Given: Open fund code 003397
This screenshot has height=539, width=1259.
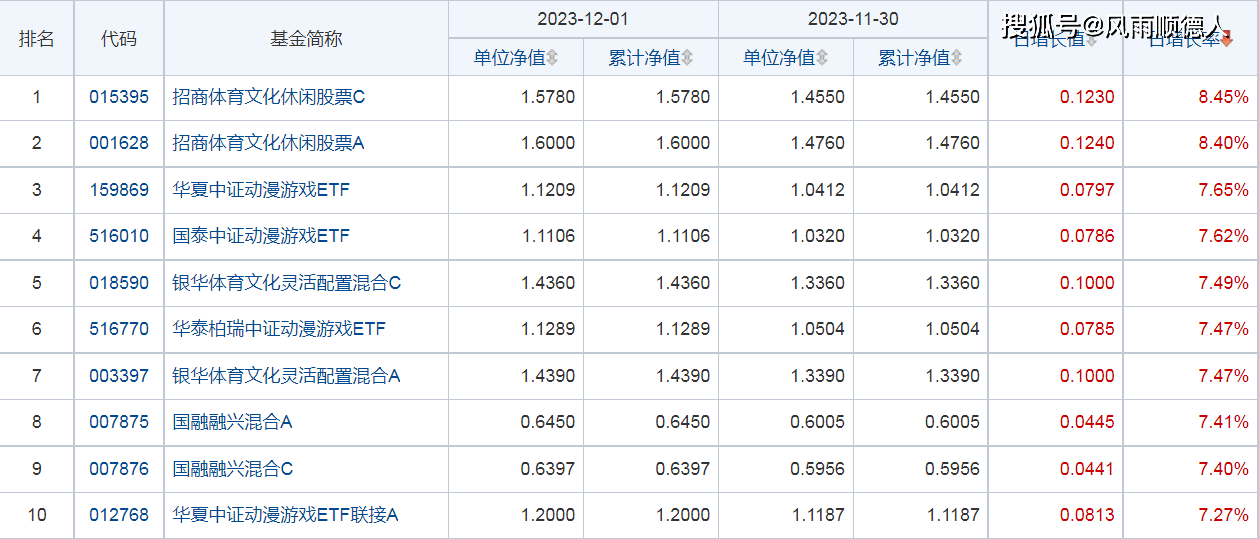Looking at the screenshot, I should (118, 376).
